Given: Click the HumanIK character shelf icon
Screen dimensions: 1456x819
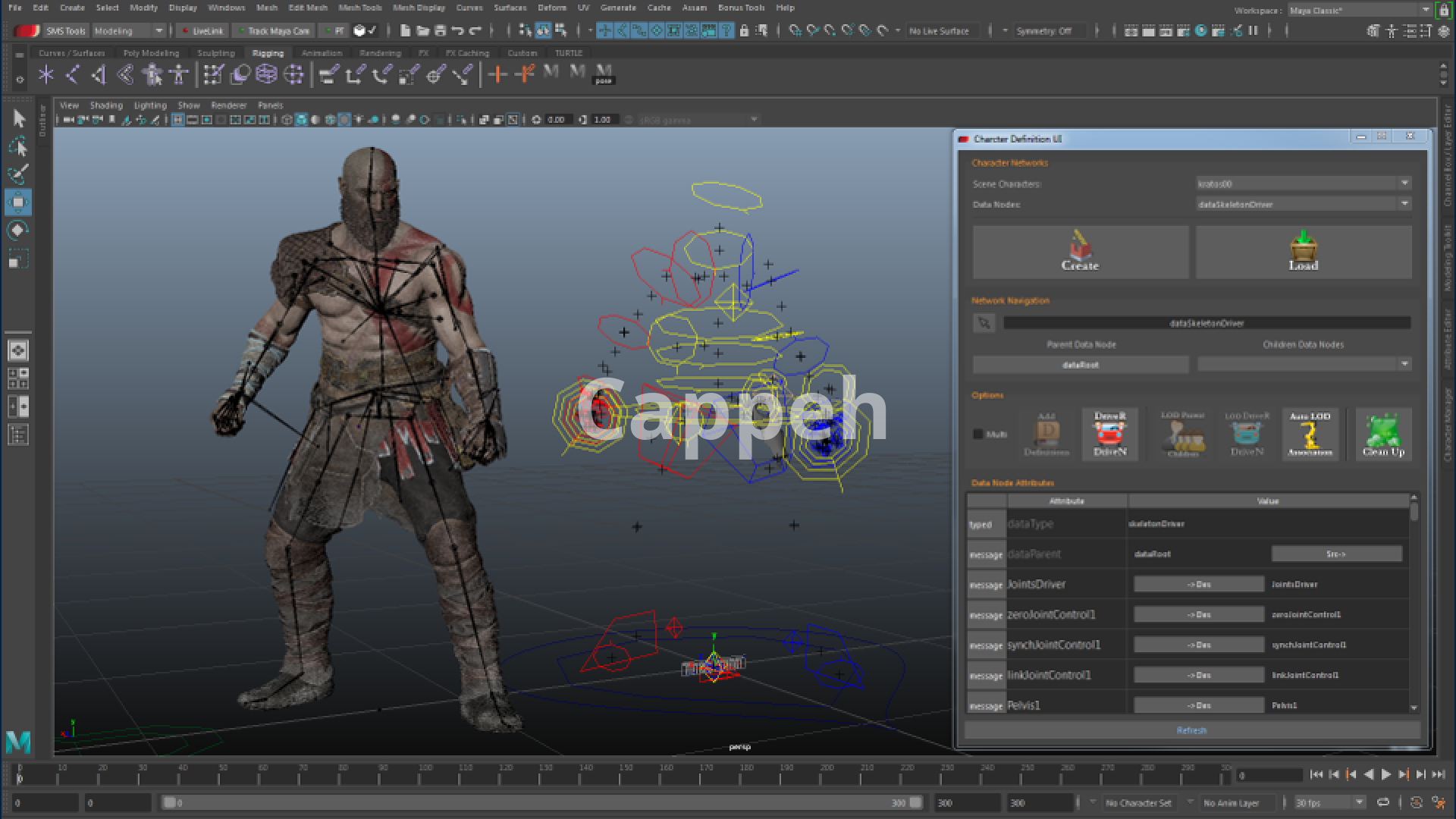Looking at the screenshot, I should pos(179,74).
